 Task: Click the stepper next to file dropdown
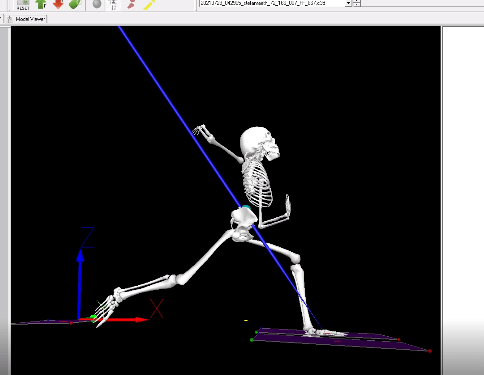(x=357, y=3)
